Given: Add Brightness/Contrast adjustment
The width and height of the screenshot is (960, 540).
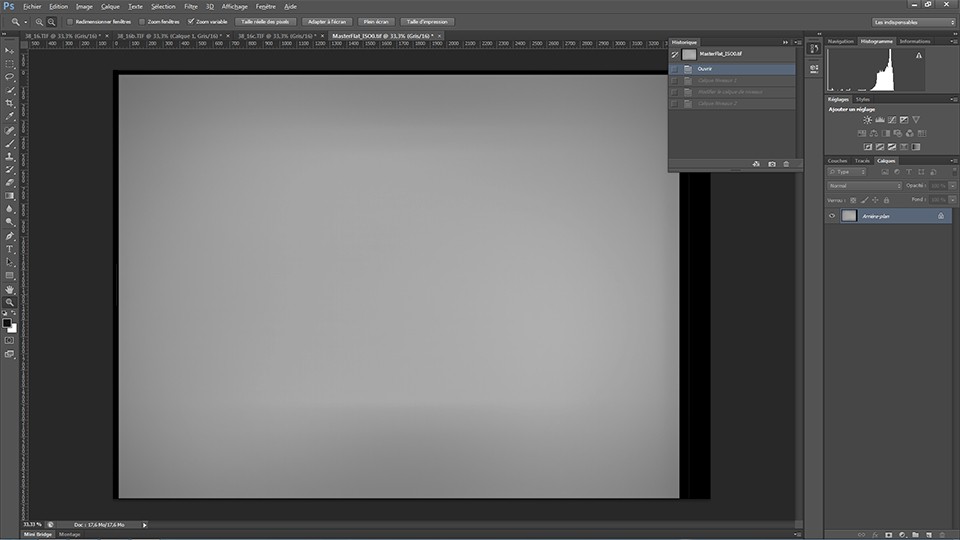Looking at the screenshot, I should click(868, 120).
